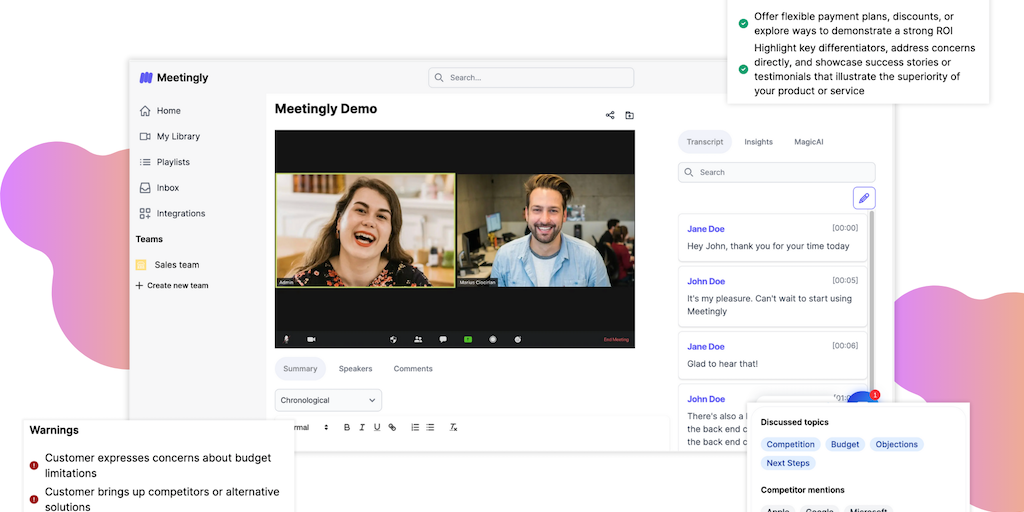Open the Chronological sort dropdown
1024x512 pixels.
tap(328, 400)
